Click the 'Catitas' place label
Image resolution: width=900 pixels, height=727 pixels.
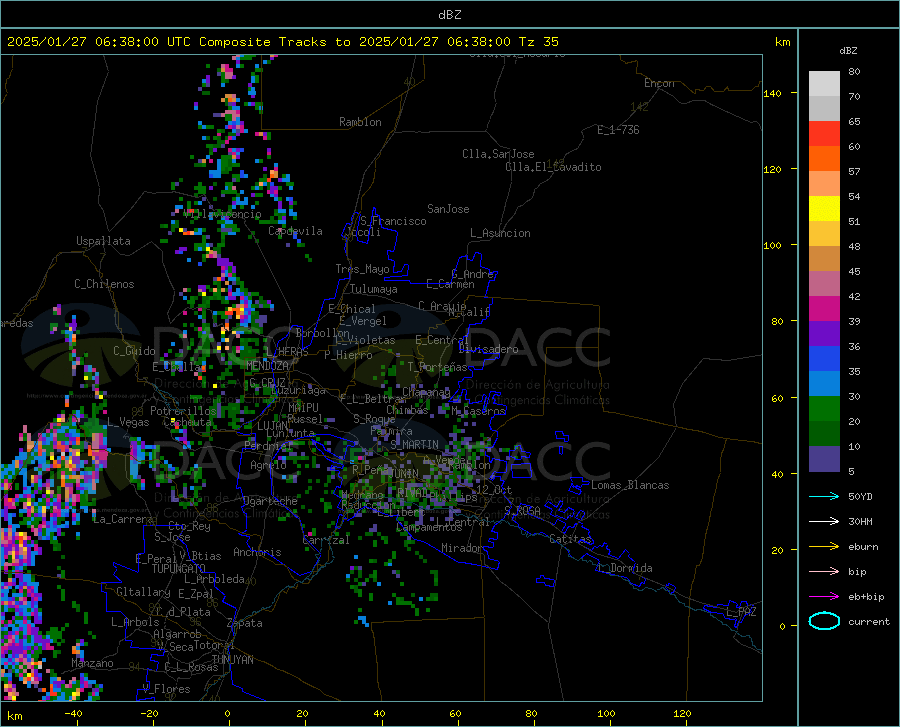[x=570, y=539]
